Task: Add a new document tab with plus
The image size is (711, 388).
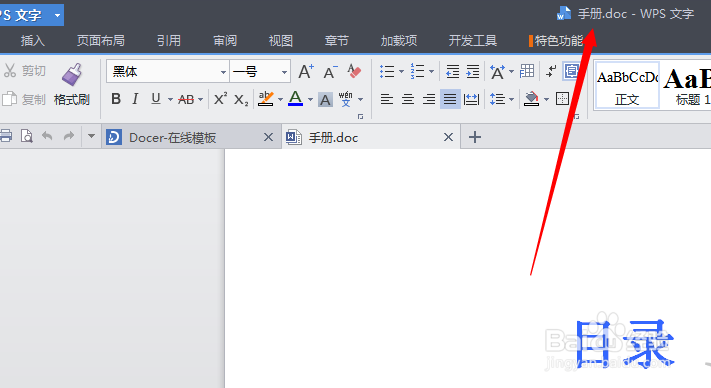Action: point(475,137)
